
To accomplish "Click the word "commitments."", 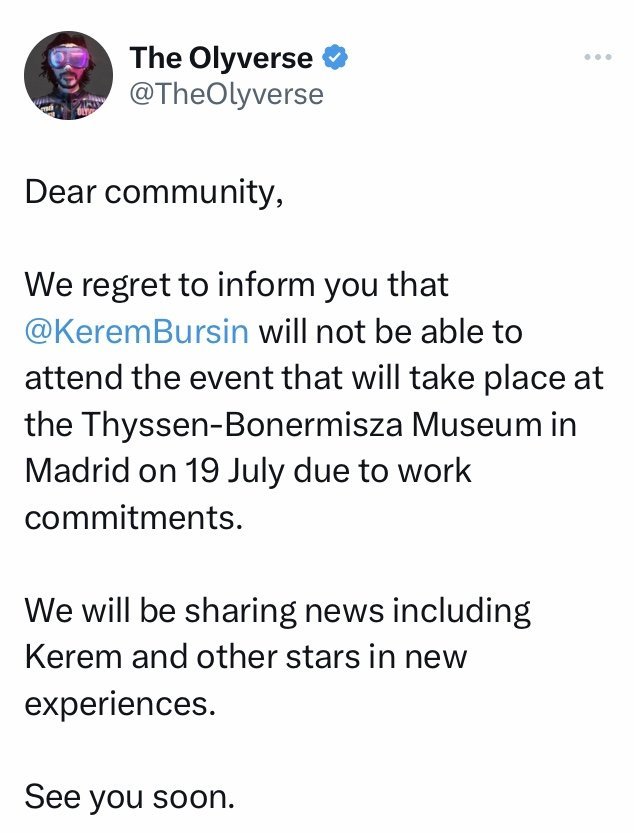I will pyautogui.click(x=133, y=519).
